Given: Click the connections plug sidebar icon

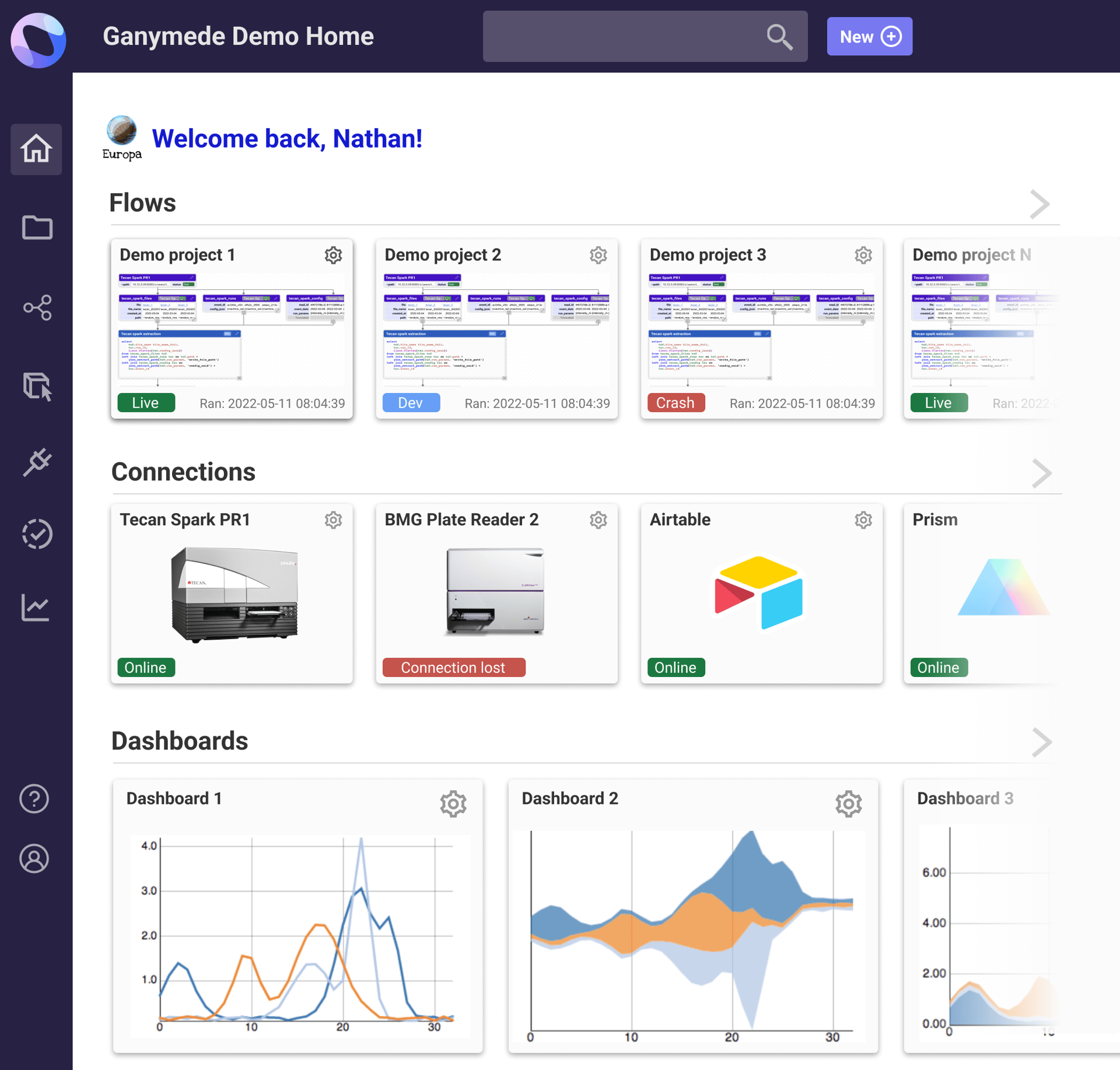Looking at the screenshot, I should 37,462.
